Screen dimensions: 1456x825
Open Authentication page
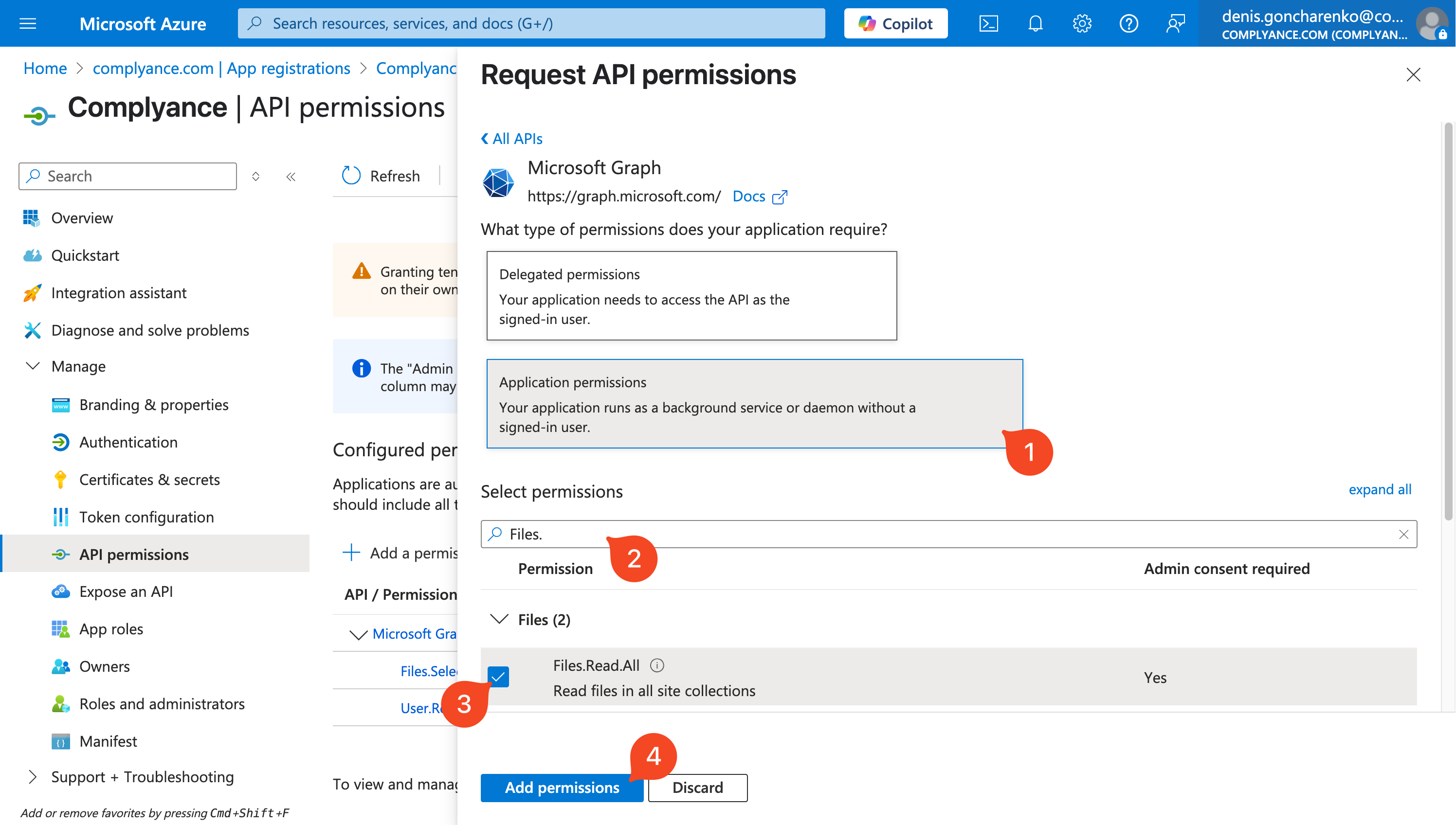click(128, 442)
